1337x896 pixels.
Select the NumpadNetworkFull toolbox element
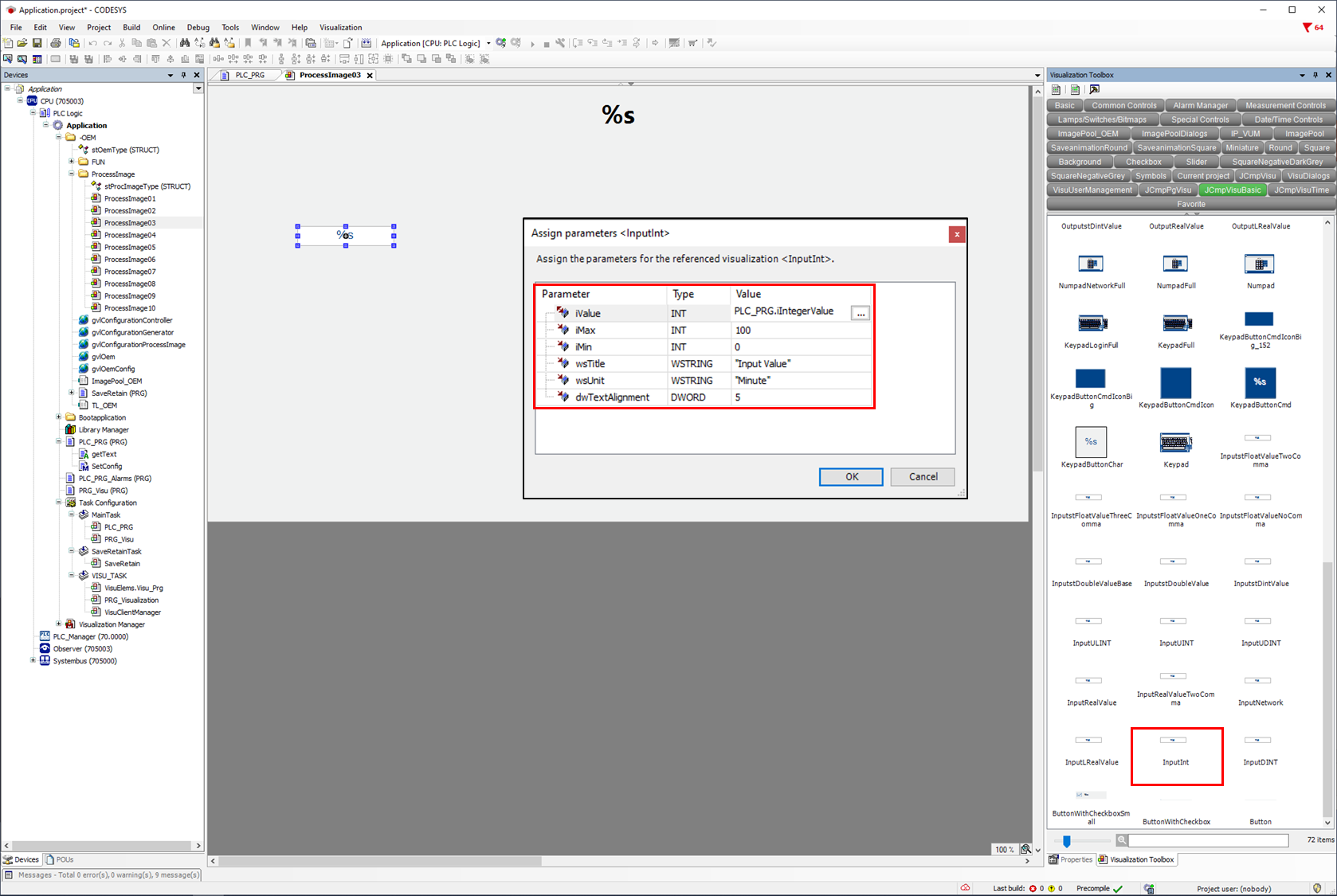(1091, 265)
